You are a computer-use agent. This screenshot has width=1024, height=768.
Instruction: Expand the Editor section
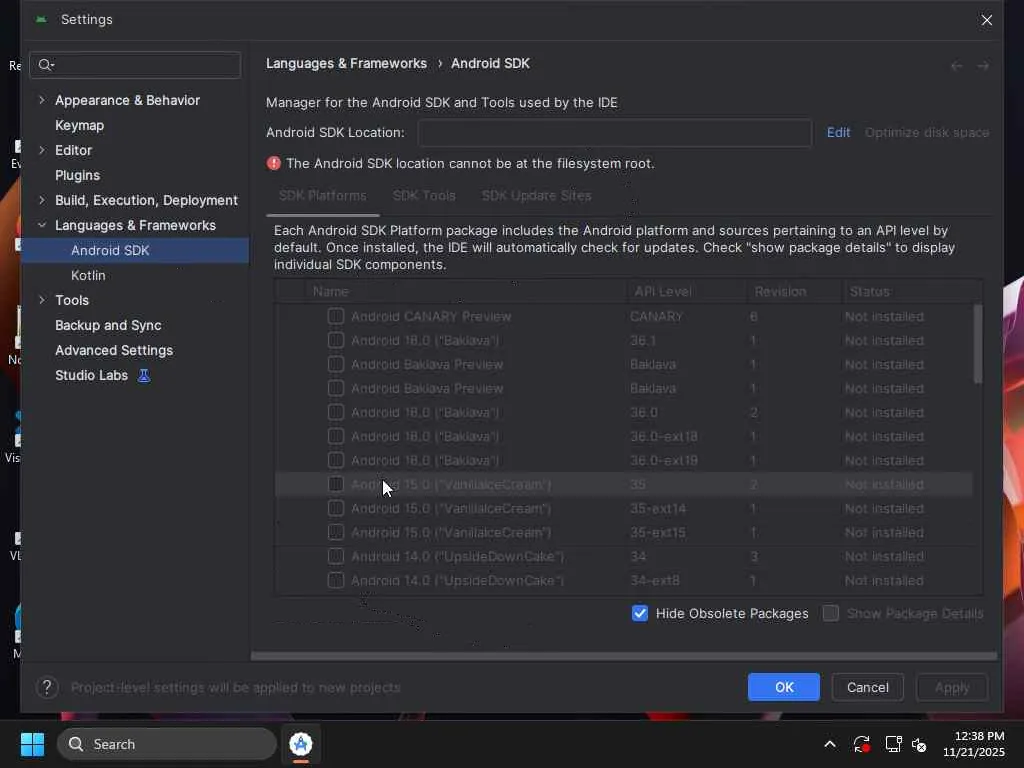point(42,150)
